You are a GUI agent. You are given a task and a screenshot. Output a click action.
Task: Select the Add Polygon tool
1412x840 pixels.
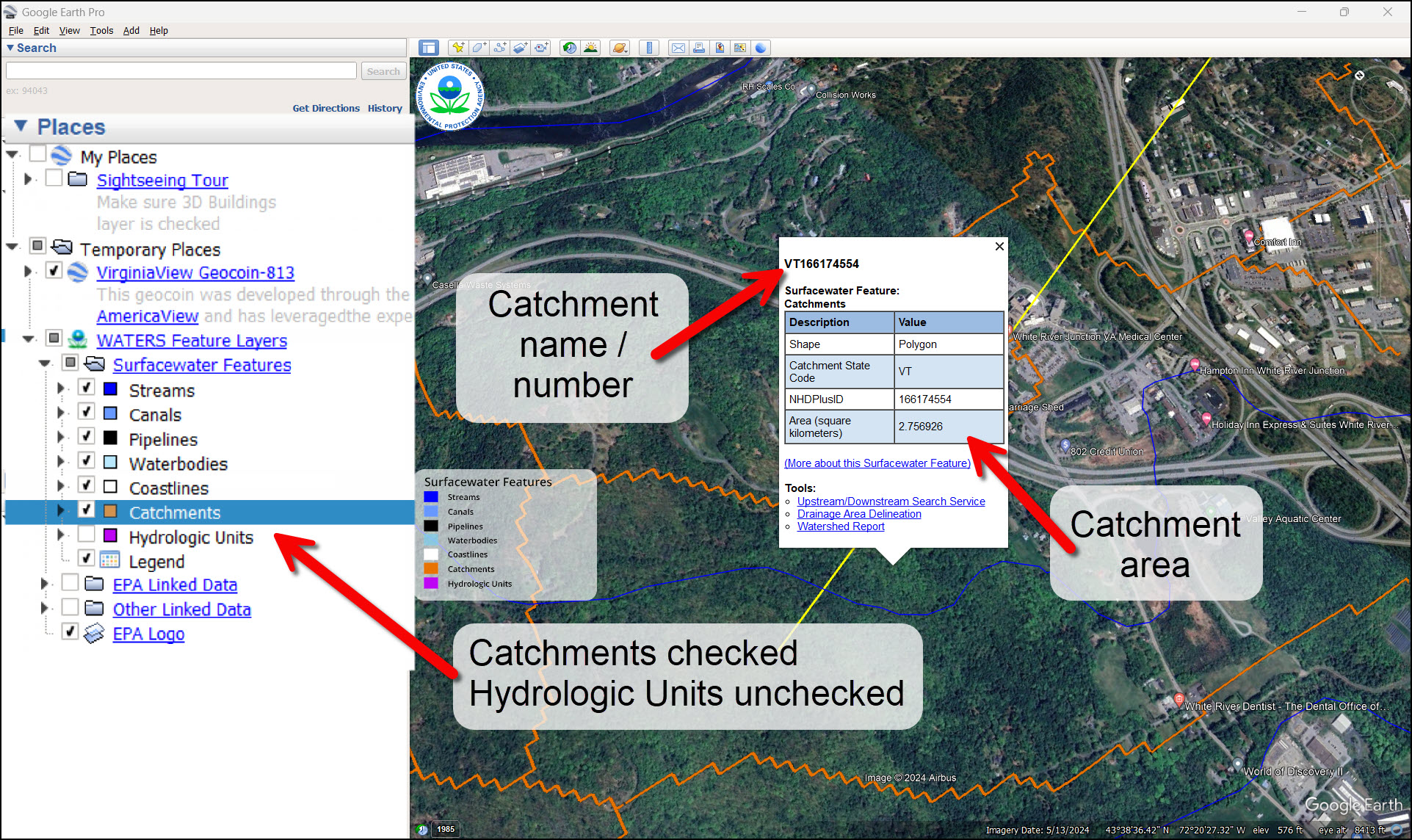click(x=479, y=48)
